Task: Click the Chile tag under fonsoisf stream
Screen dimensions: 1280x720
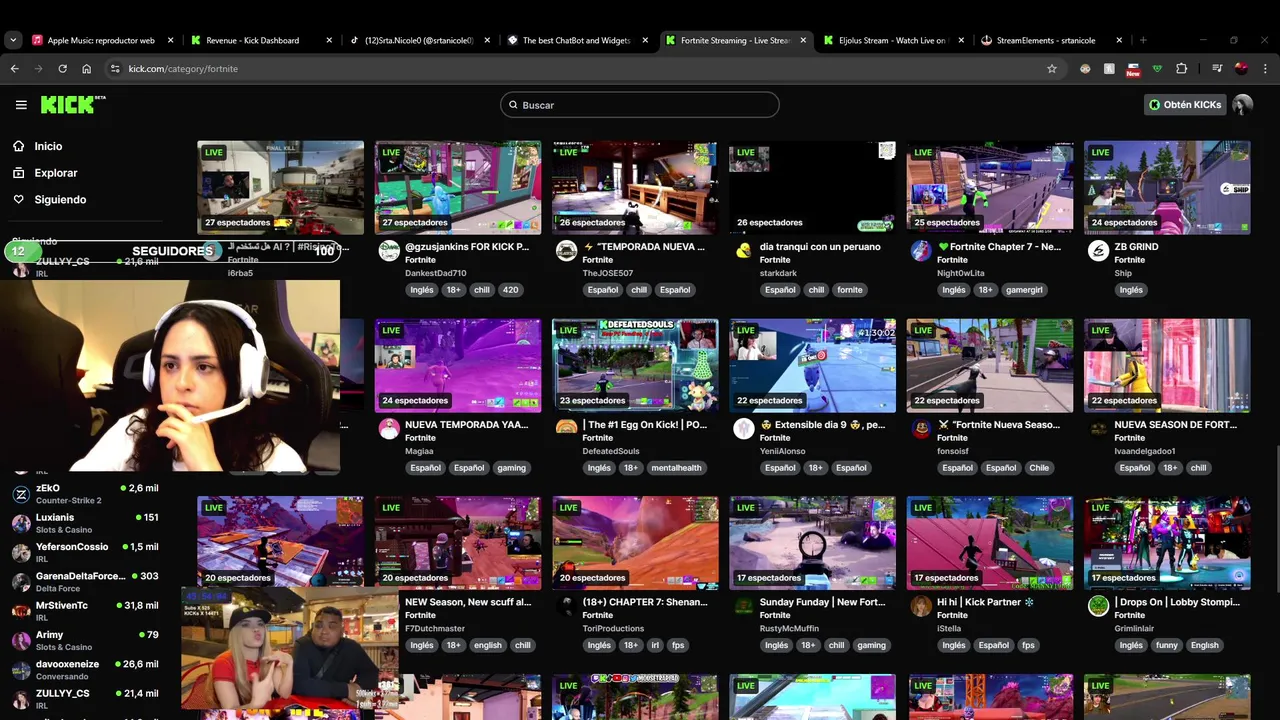Action: [x=1039, y=468]
